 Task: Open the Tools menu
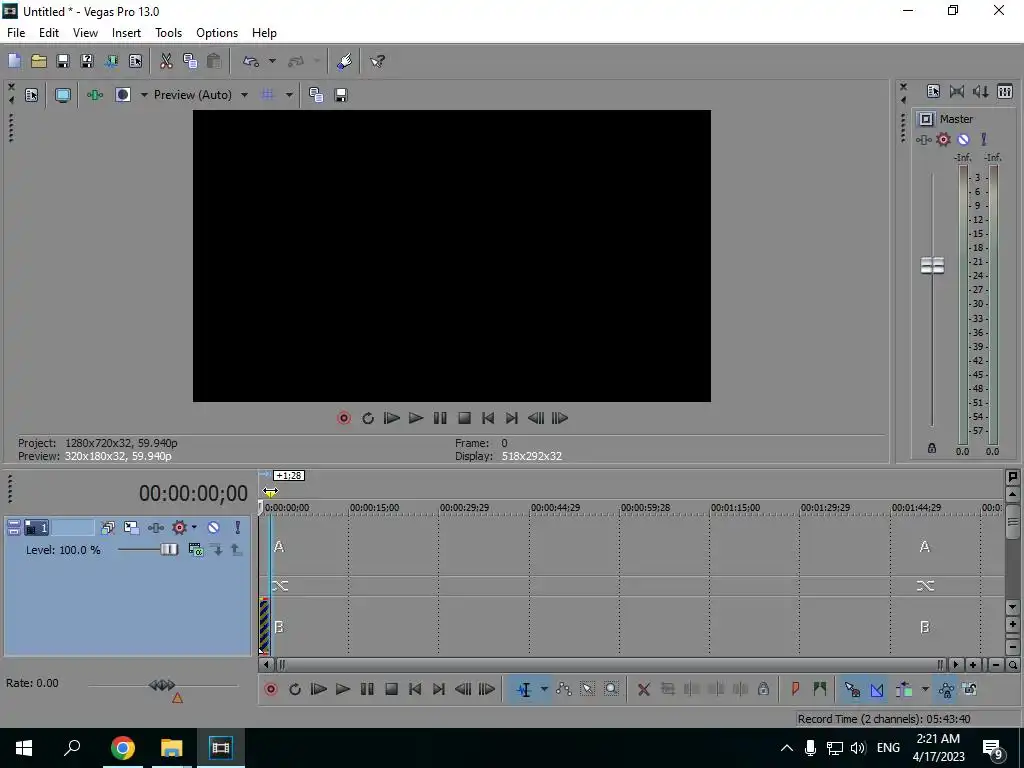168,33
